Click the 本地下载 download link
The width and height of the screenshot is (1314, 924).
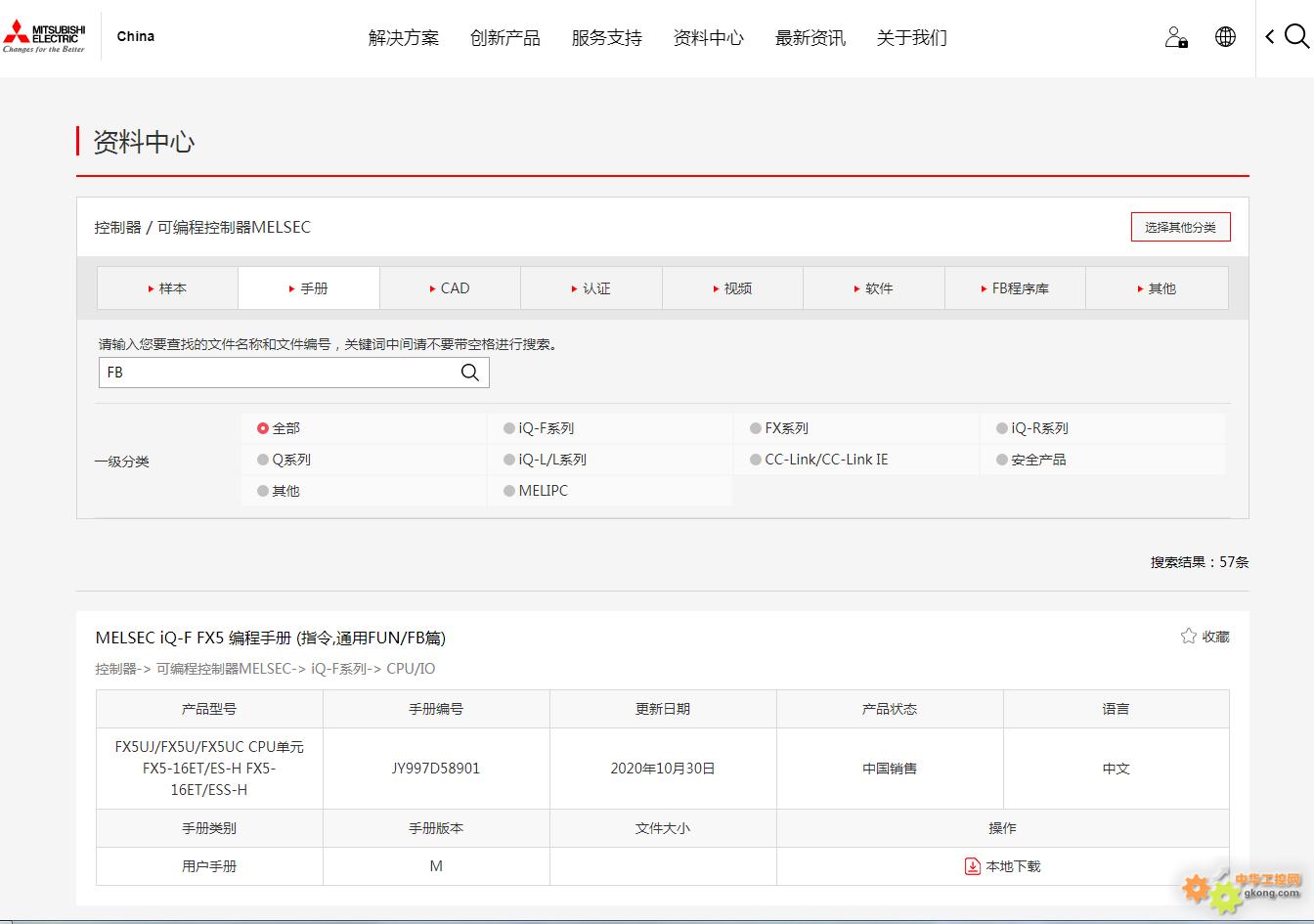(1013, 866)
